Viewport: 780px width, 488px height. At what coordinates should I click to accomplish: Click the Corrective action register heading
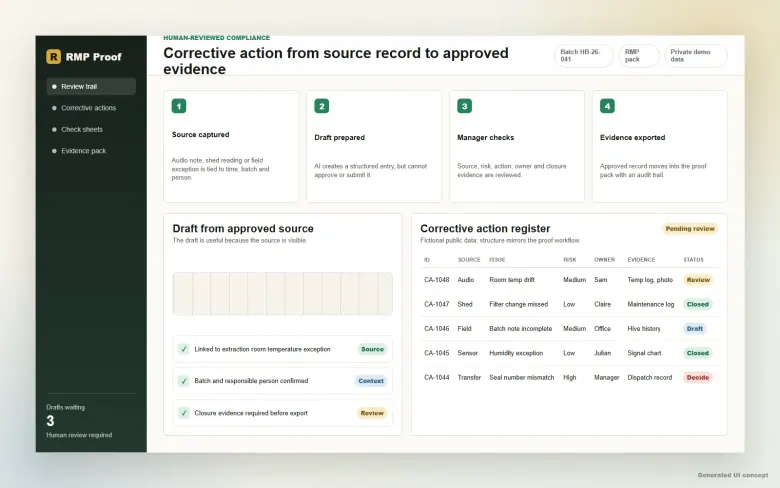click(x=485, y=228)
